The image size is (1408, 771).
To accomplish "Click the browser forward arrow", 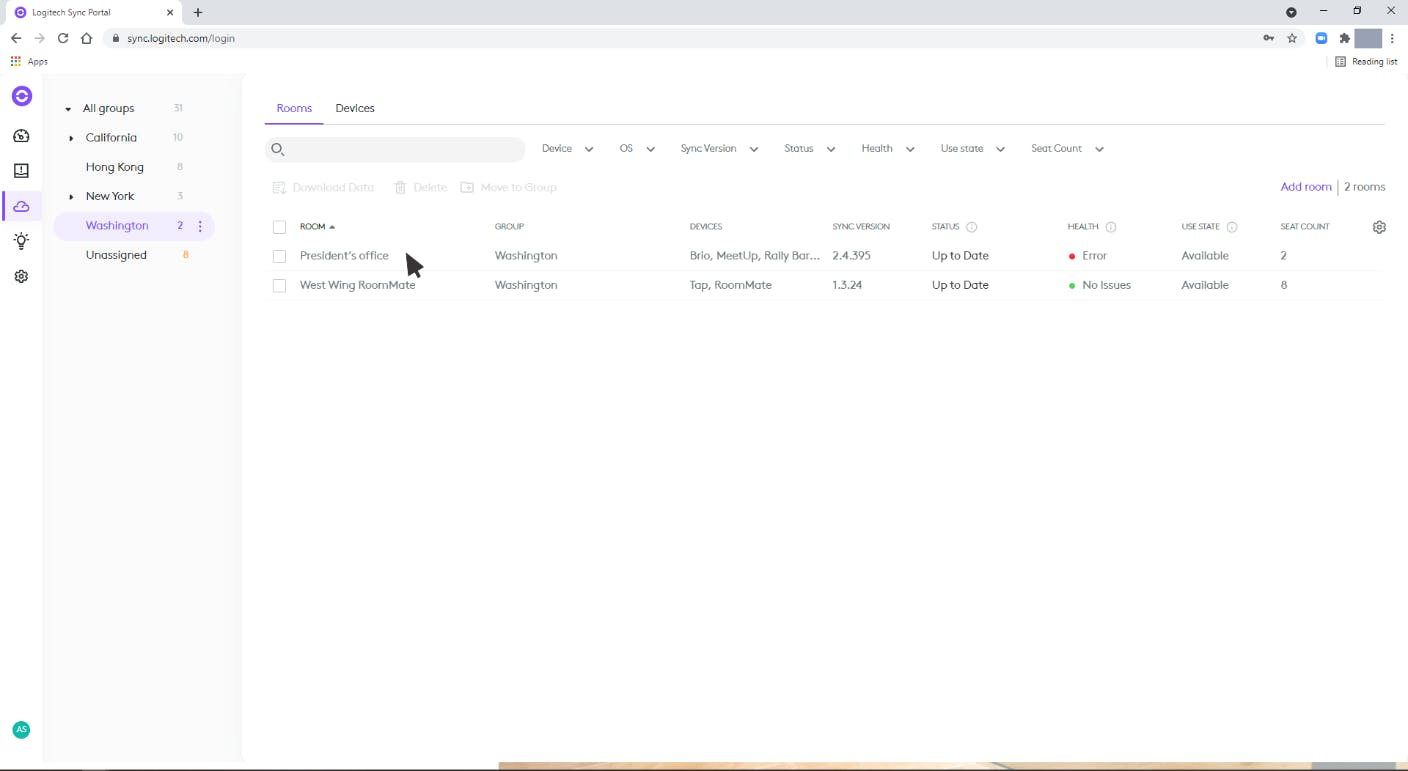I will pyautogui.click(x=39, y=38).
